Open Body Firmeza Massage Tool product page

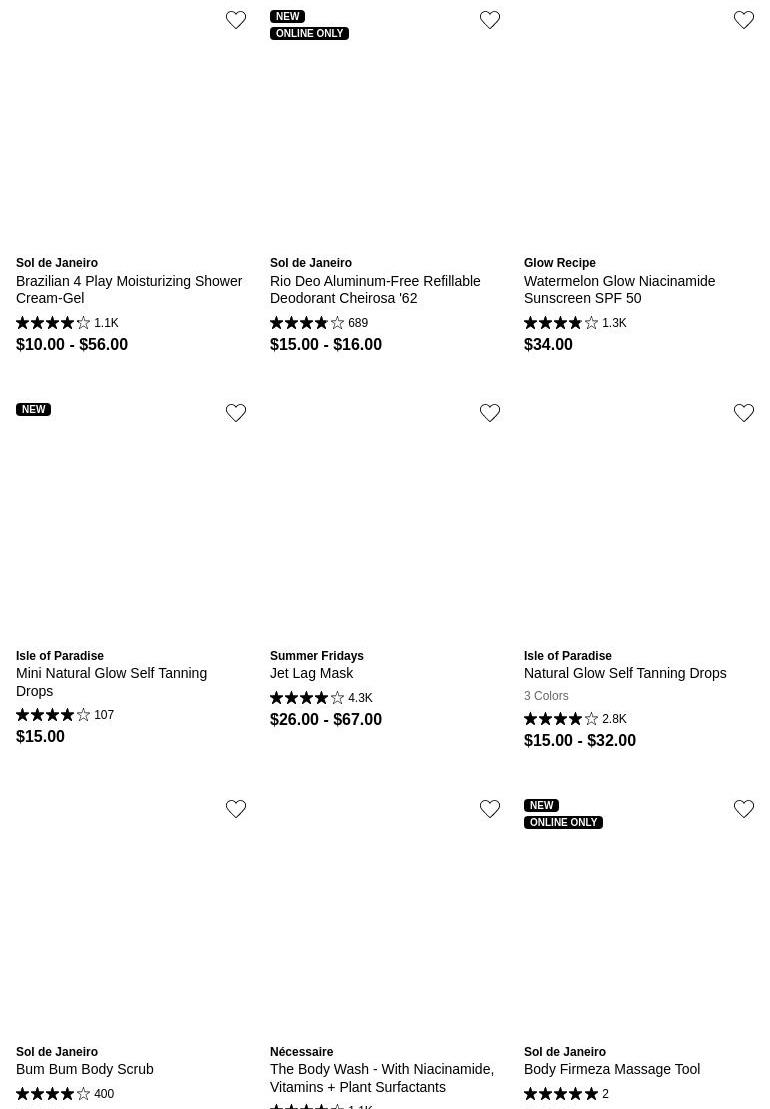(612, 1069)
